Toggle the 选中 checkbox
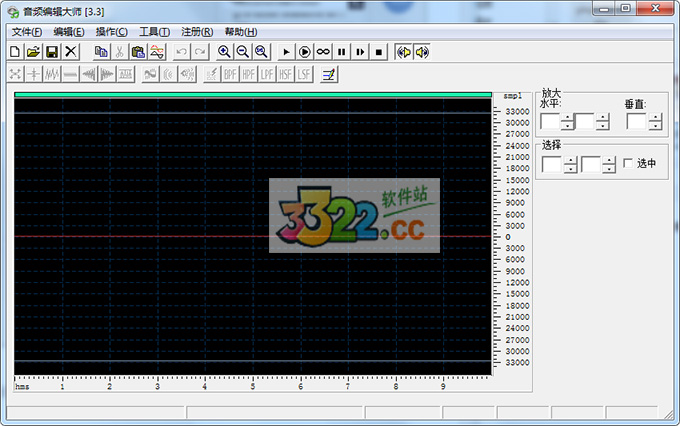 tap(628, 163)
